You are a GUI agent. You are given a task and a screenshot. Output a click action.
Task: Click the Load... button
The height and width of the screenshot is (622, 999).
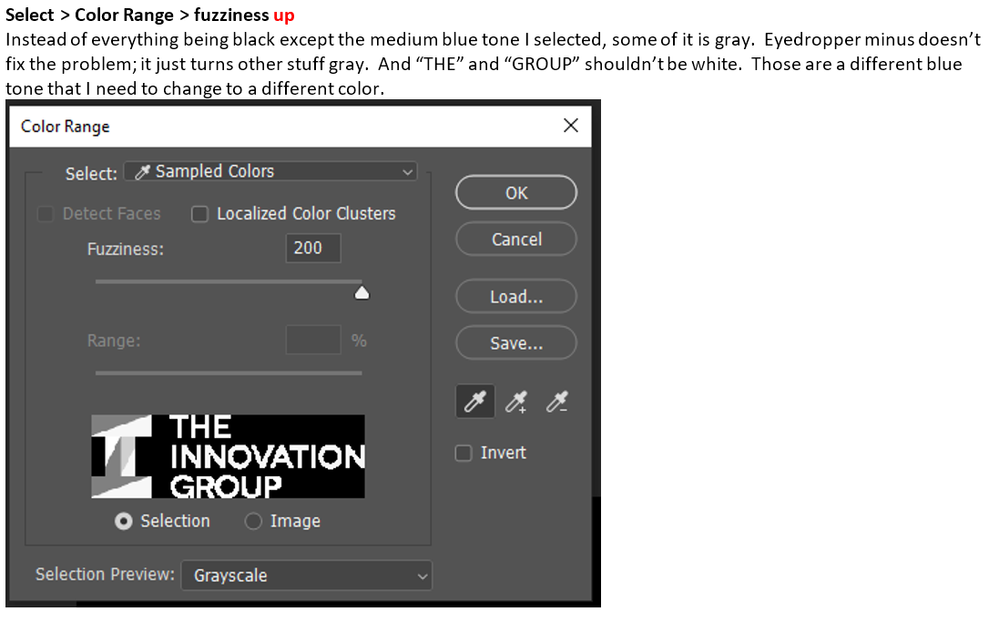[516, 296]
